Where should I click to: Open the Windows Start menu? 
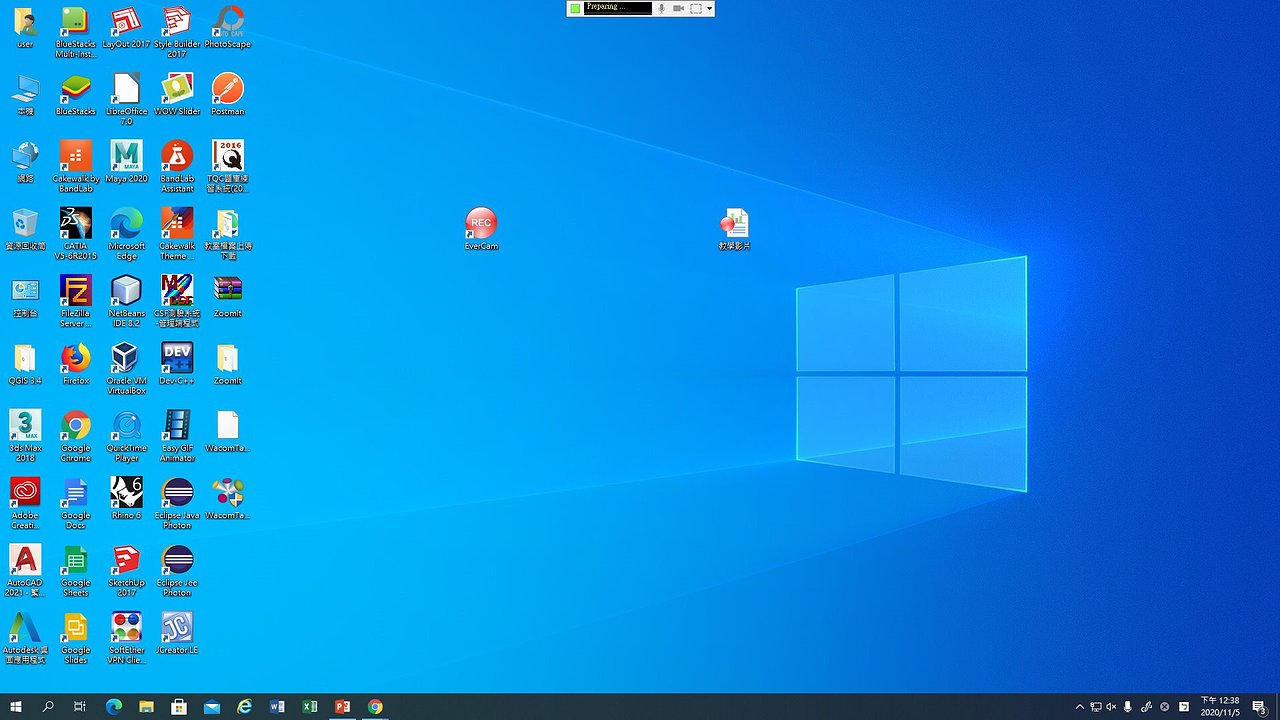pos(16,707)
